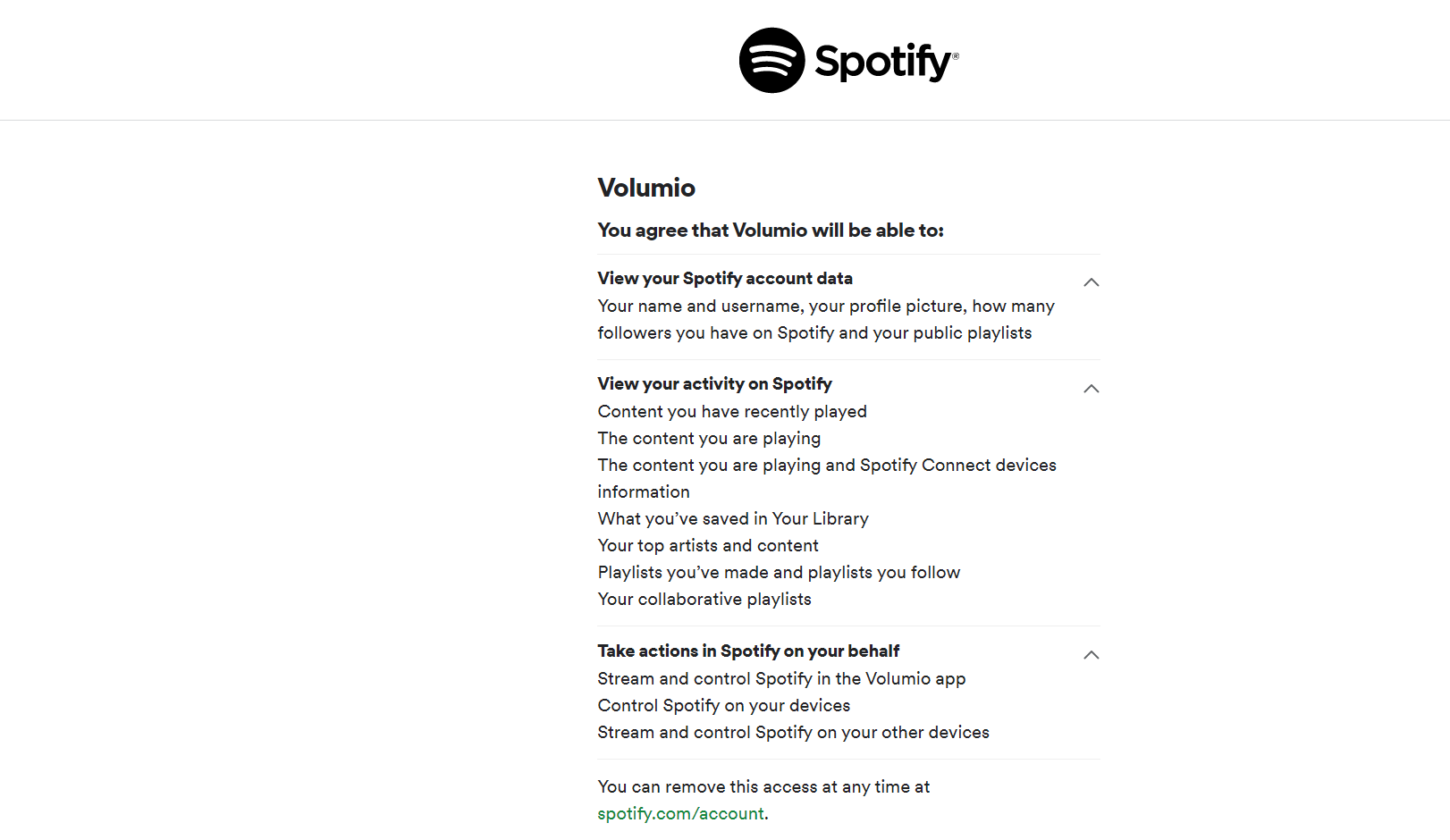Select the 'Content you have recently played' line
The image size is (1450, 840).
click(732, 412)
